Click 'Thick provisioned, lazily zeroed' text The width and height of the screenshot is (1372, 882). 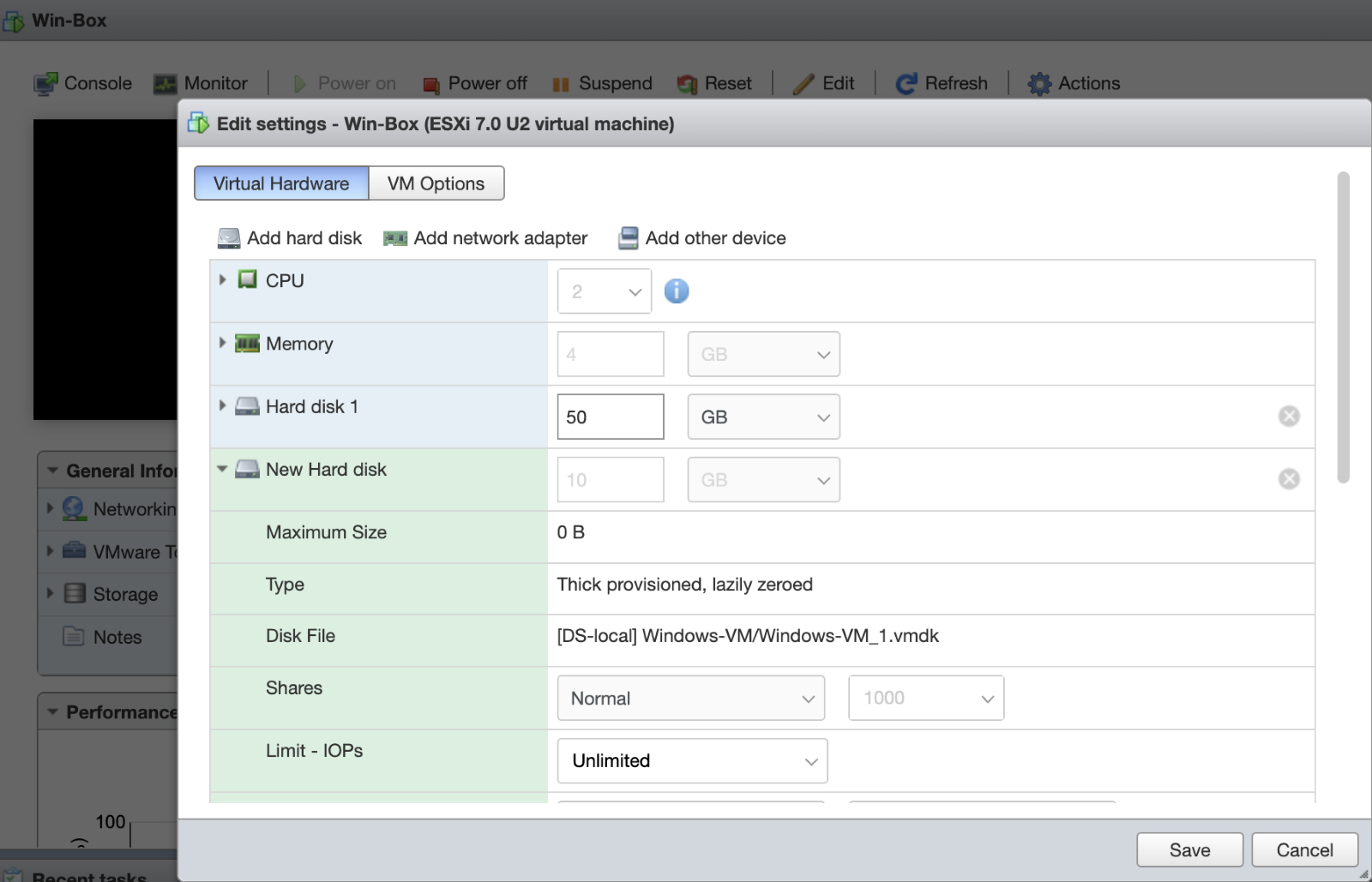click(x=685, y=585)
